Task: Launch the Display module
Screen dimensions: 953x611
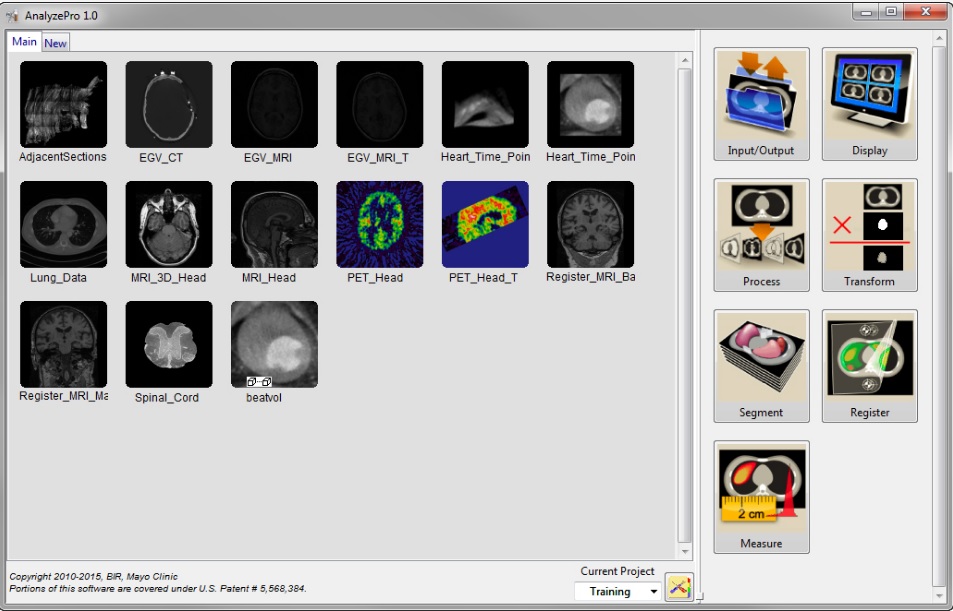Action: point(869,103)
